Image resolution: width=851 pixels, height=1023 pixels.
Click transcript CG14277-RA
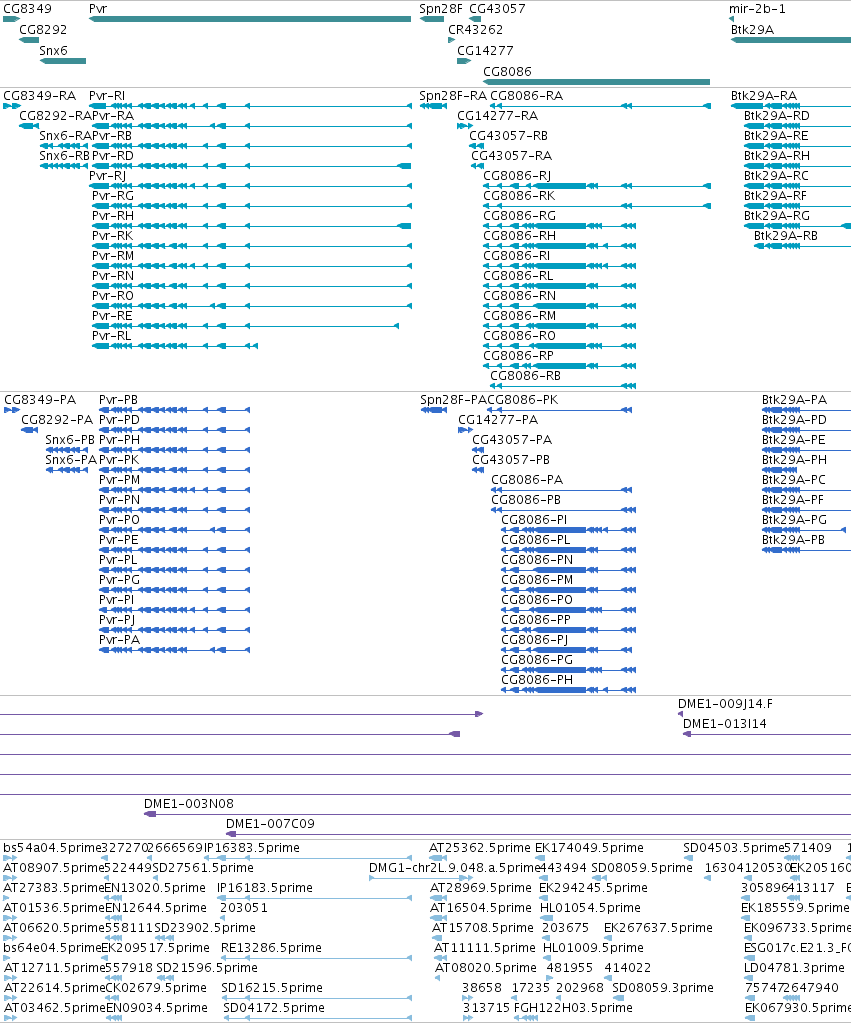tap(498, 116)
